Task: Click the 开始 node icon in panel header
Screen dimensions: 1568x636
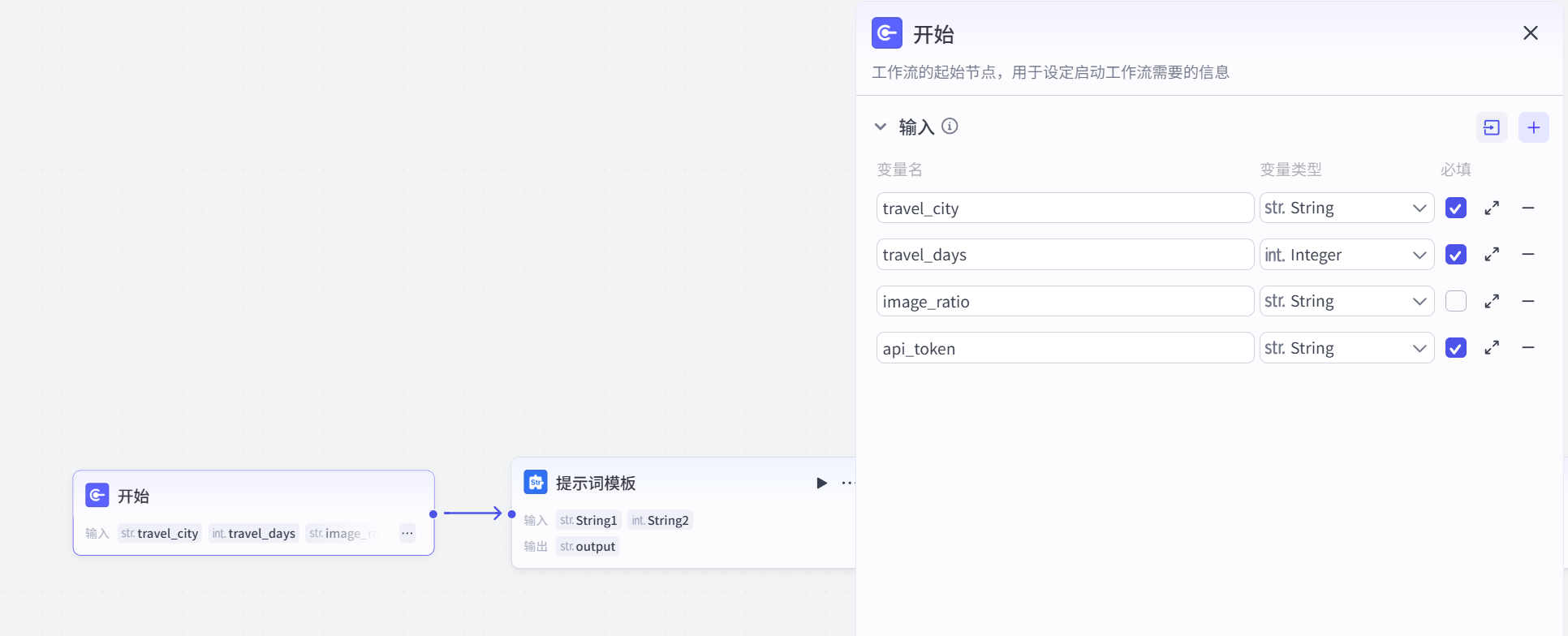Action: point(887,33)
